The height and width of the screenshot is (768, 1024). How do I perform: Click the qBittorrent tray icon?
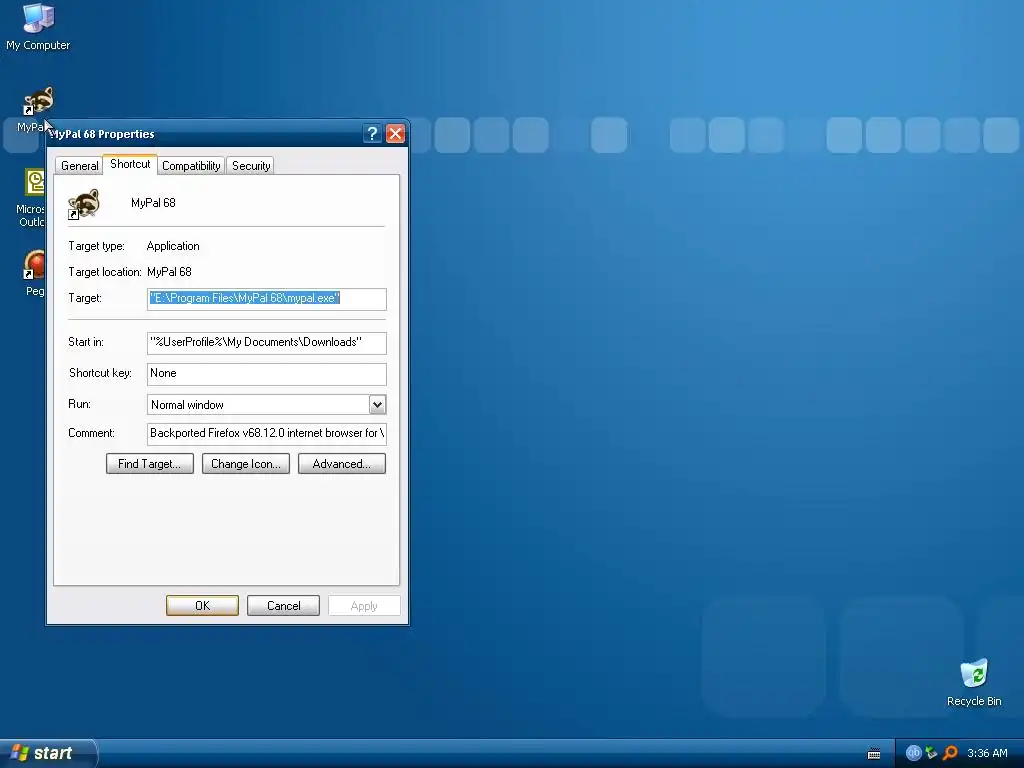(913, 753)
